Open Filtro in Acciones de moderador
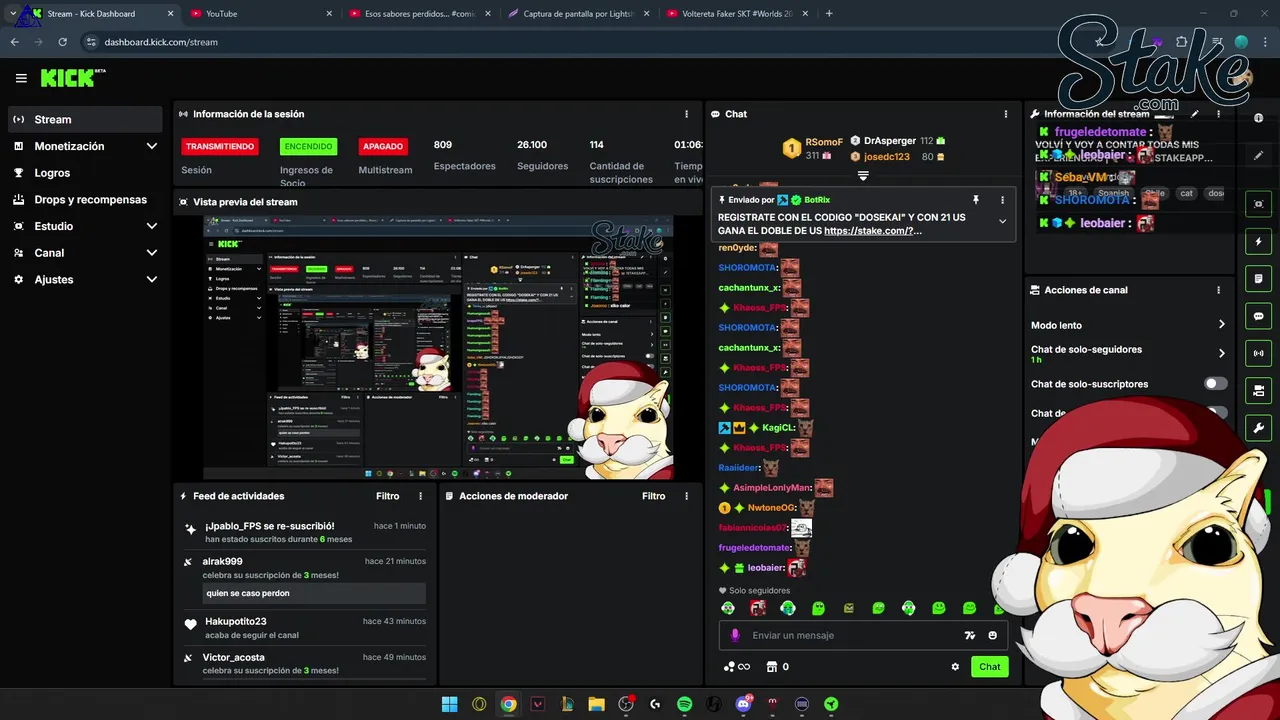 (x=653, y=496)
